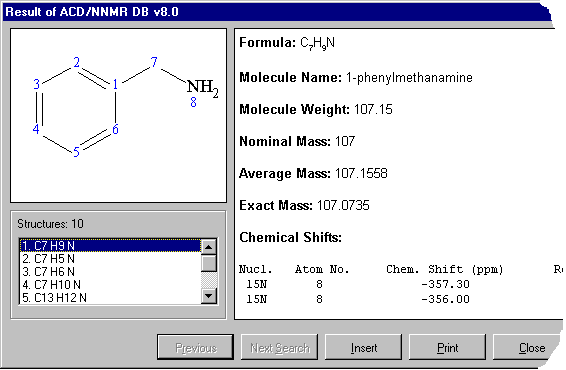
Task: Click the Previous button
Action: [x=195, y=347]
